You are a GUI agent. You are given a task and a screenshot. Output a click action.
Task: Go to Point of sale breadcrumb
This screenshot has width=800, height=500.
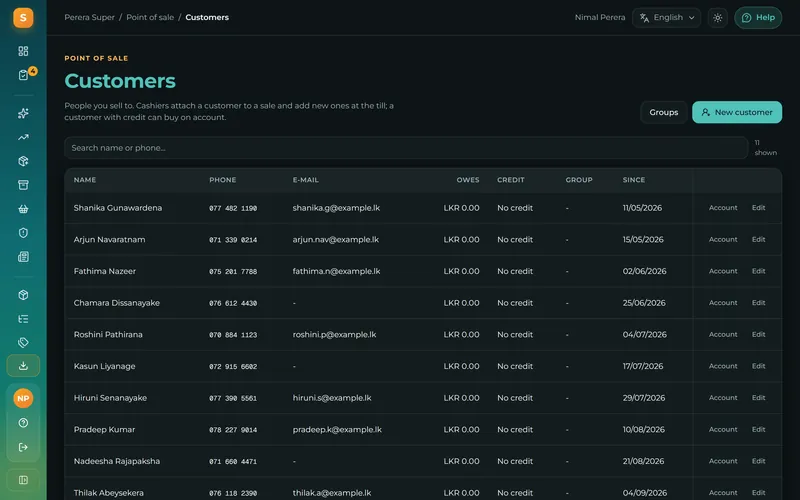(x=150, y=17)
